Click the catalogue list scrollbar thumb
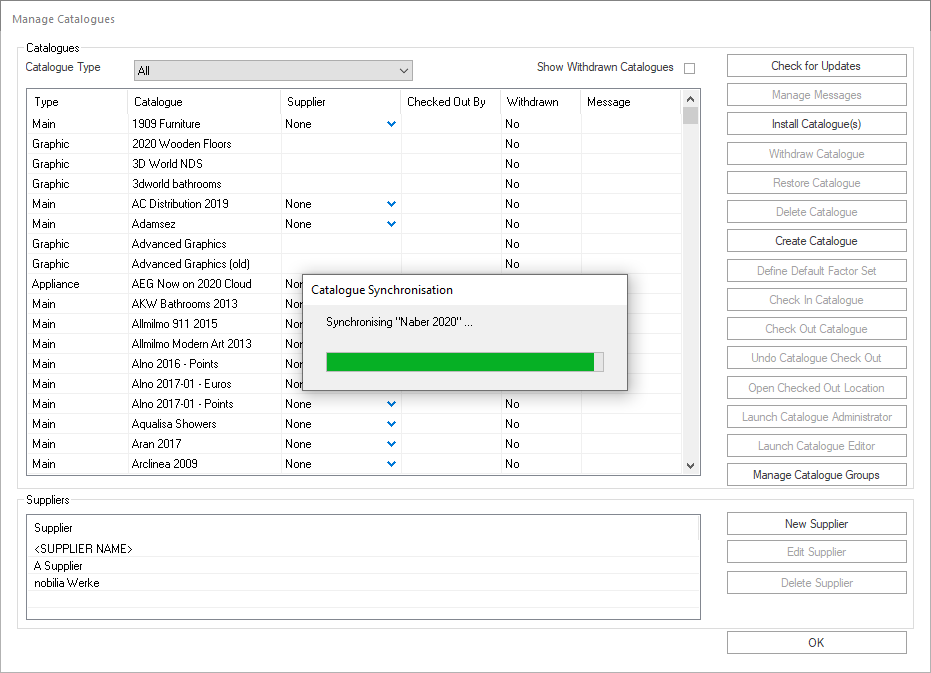931x673 pixels. pos(690,116)
